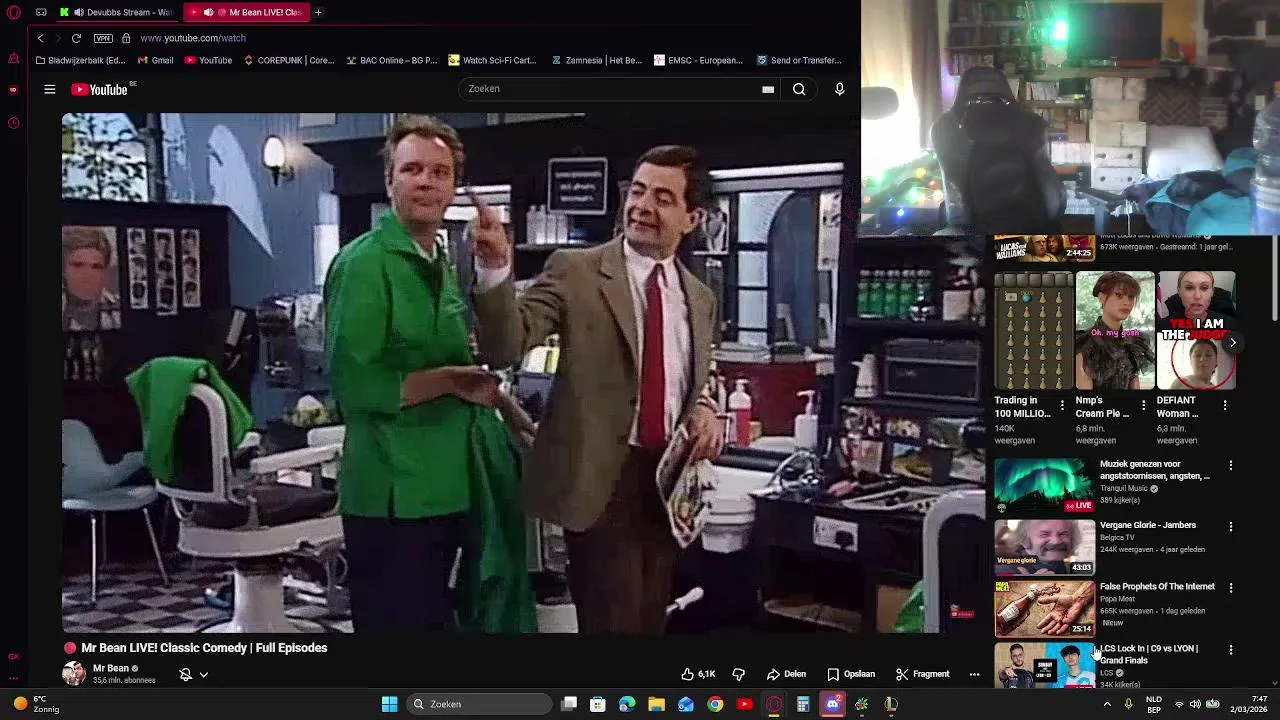The height and width of the screenshot is (720, 1280).
Task: Go back with the browser back arrow
Action: point(41,38)
